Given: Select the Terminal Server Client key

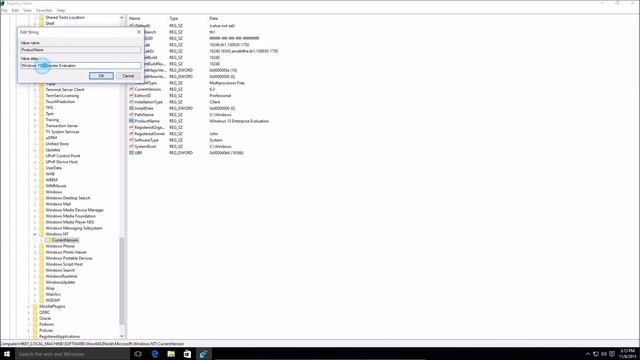Looking at the screenshot, I should tap(65, 89).
